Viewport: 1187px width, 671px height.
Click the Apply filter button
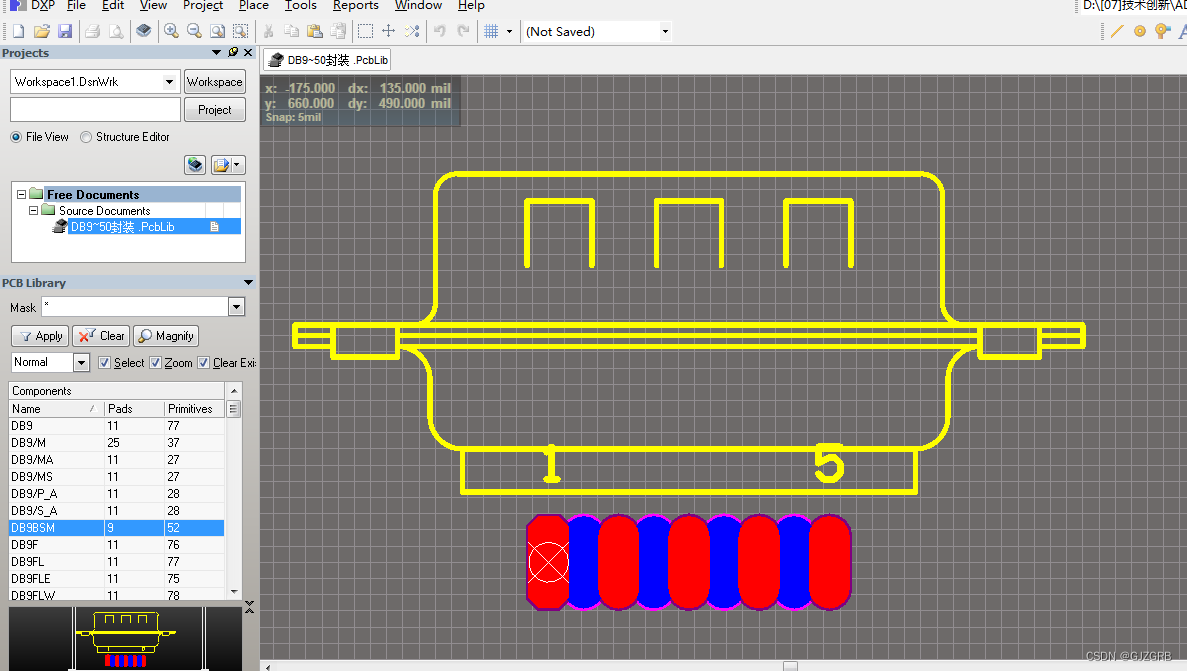tap(40, 336)
